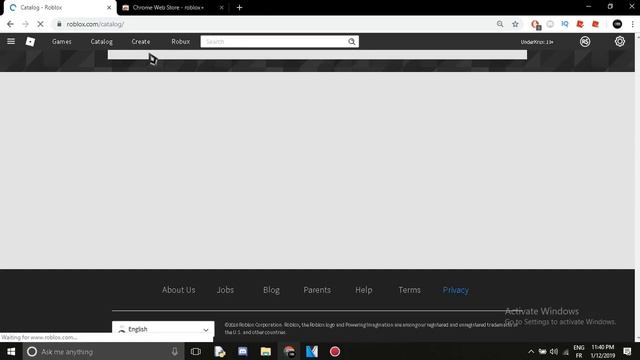This screenshot has width=640, height=360.
Task: Open the document app on taskbar
Action: [x=220, y=351]
